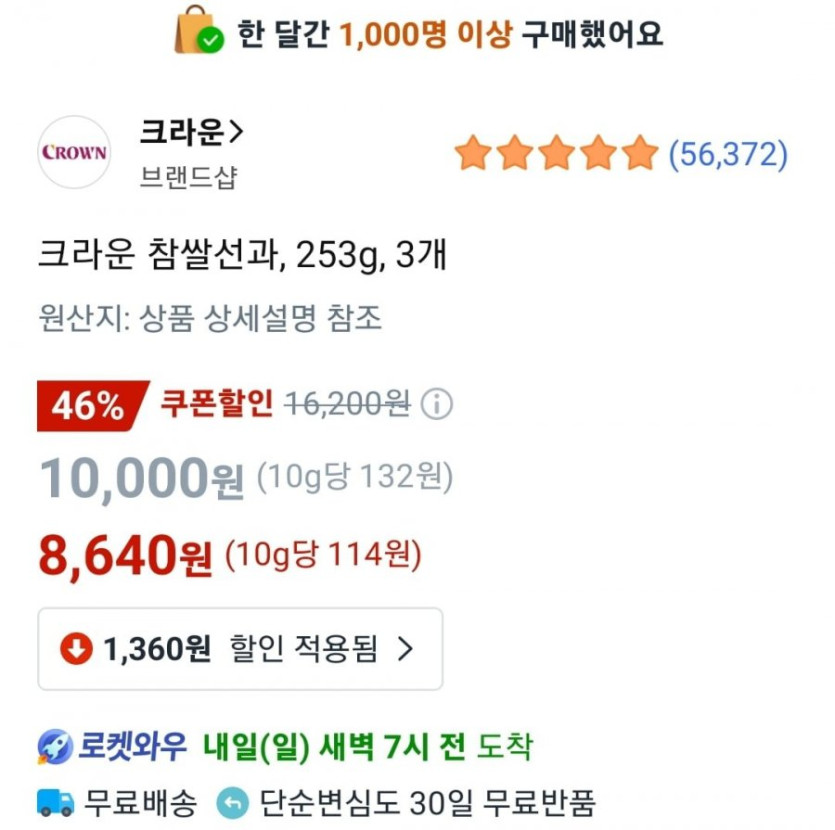The width and height of the screenshot is (835, 830).
Task: Click the five-star rating icons
Action: pos(555,154)
